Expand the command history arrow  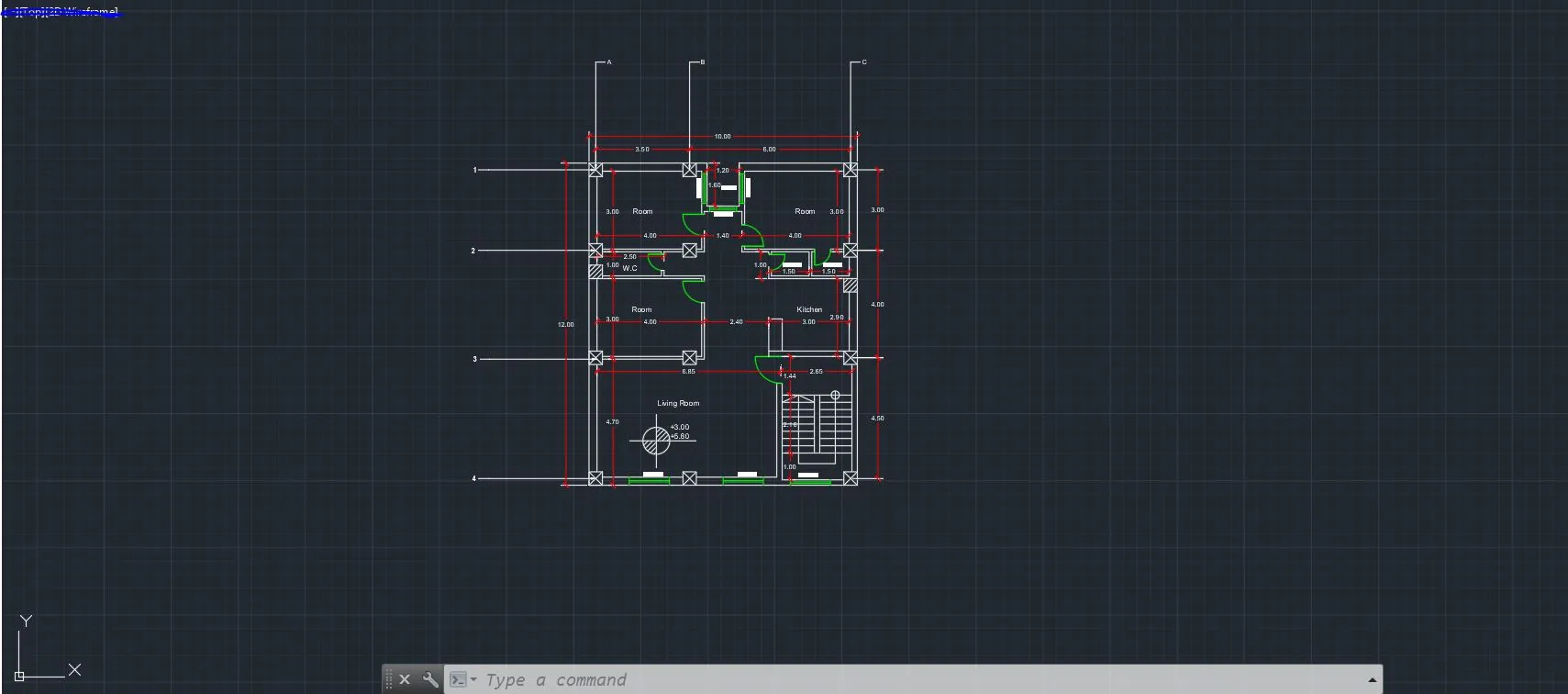pos(1372,680)
